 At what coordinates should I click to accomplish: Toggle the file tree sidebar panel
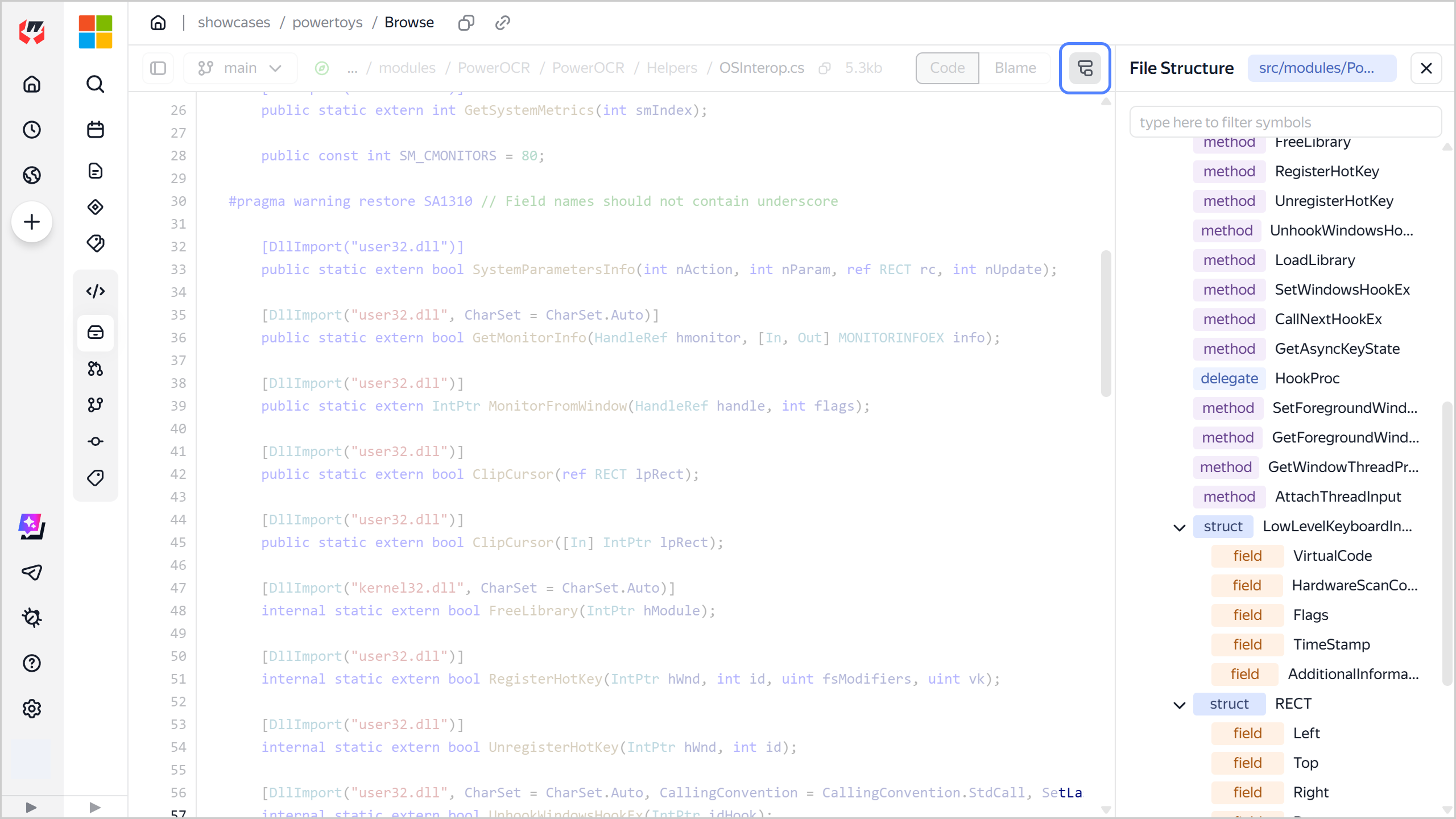pos(158,68)
